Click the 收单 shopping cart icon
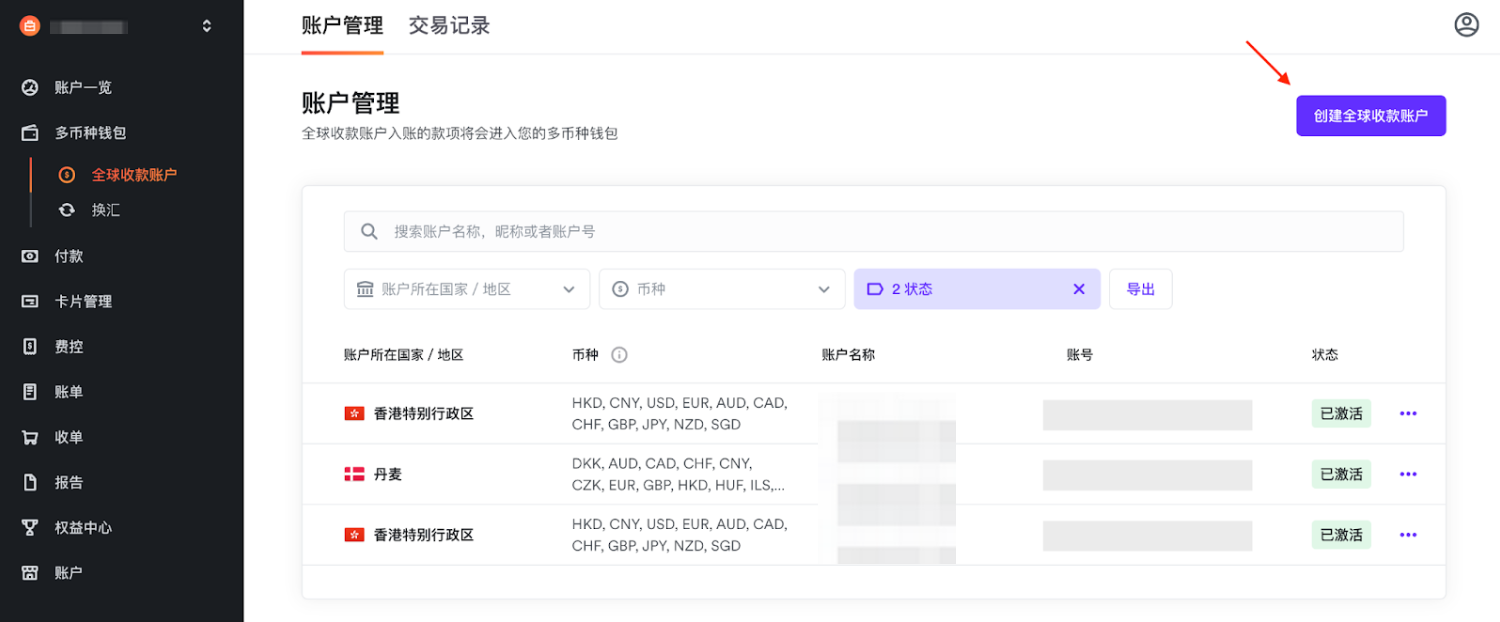The image size is (1500, 622). 30,437
